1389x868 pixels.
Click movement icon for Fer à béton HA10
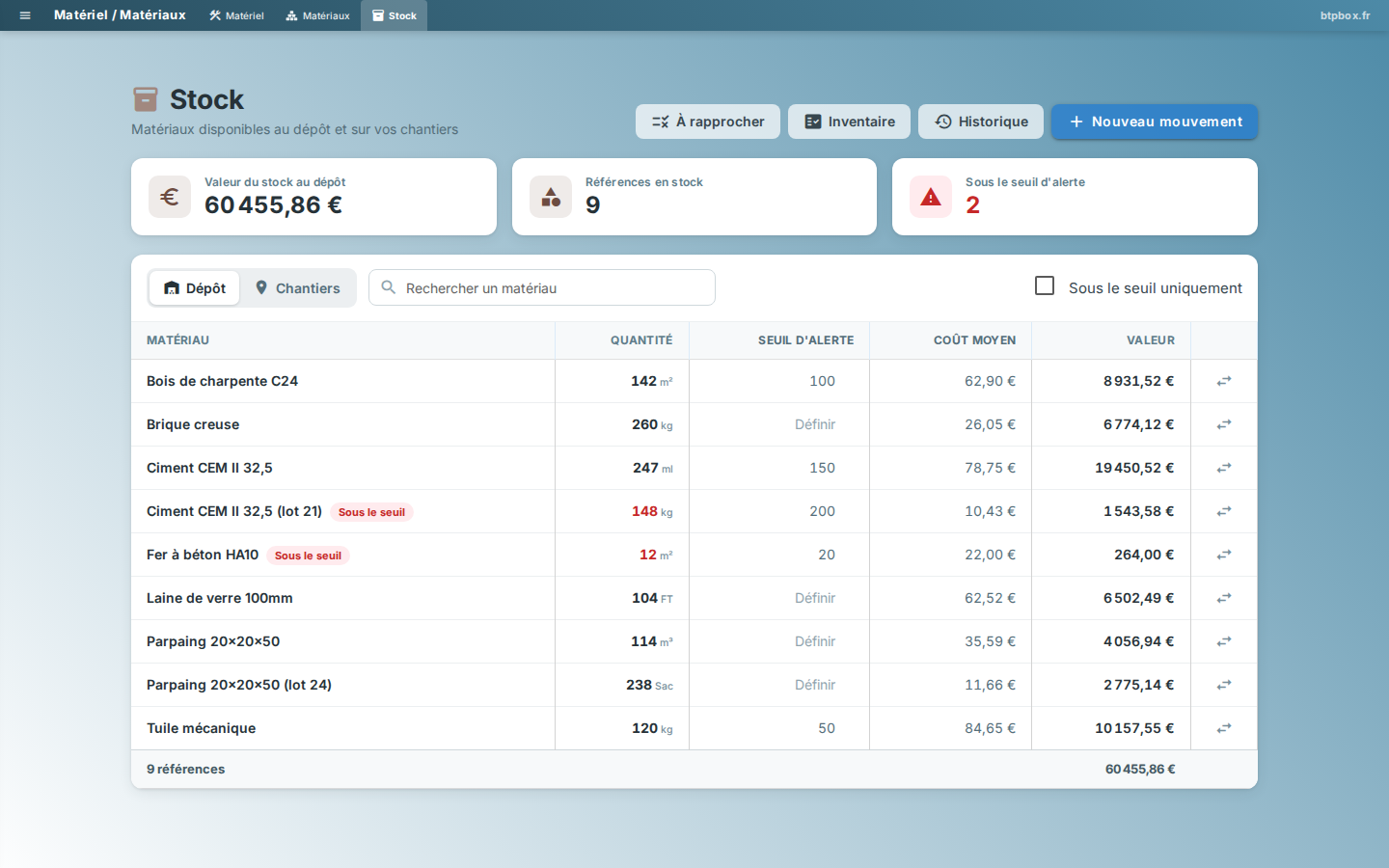pos(1224,555)
